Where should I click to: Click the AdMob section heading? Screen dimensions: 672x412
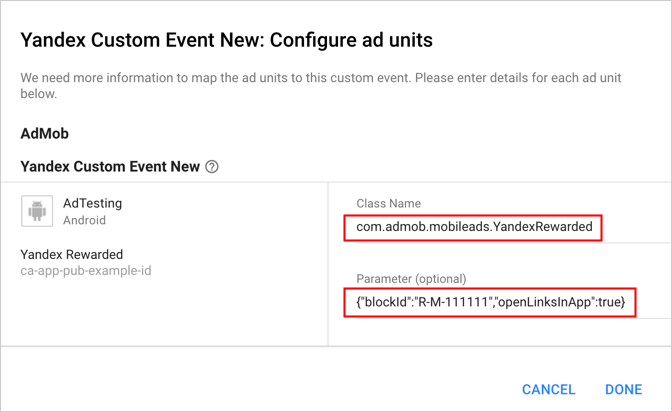click(44, 133)
